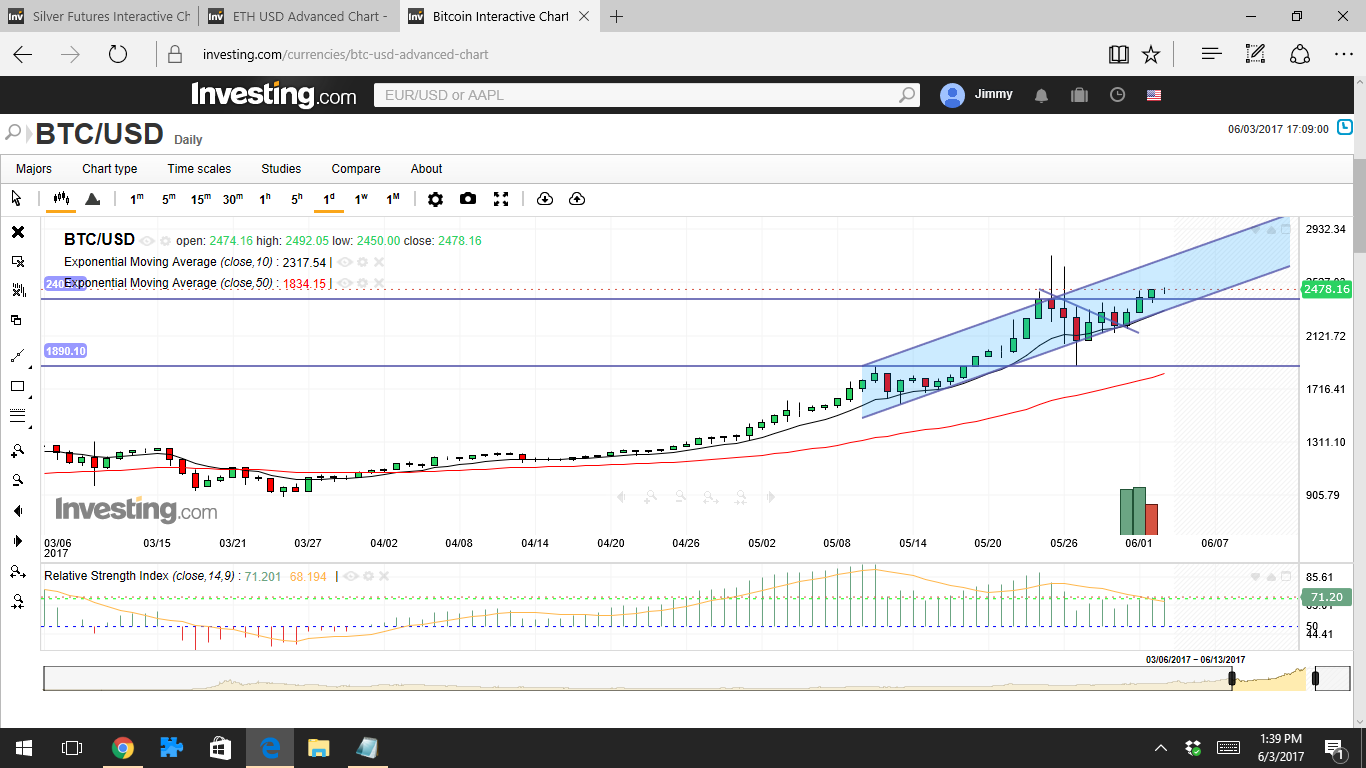Image resolution: width=1366 pixels, height=768 pixels.
Task: Switch to area chart type
Action: 92,199
